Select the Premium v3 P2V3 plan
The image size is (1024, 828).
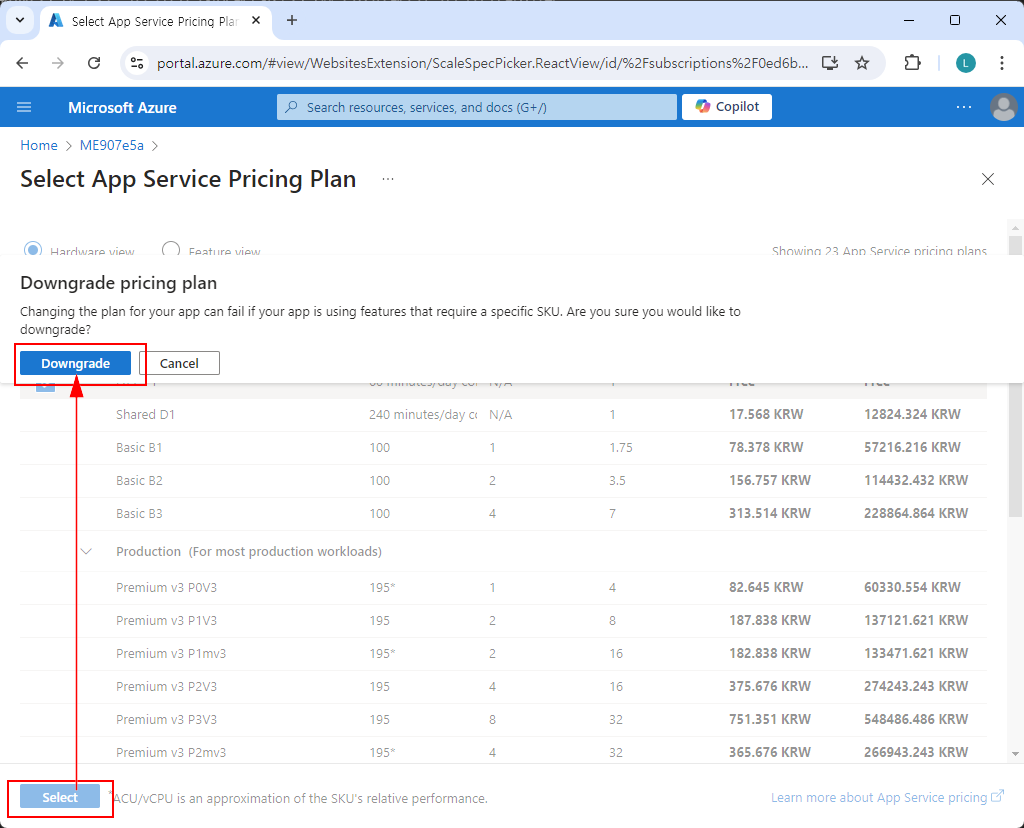click(x=504, y=687)
